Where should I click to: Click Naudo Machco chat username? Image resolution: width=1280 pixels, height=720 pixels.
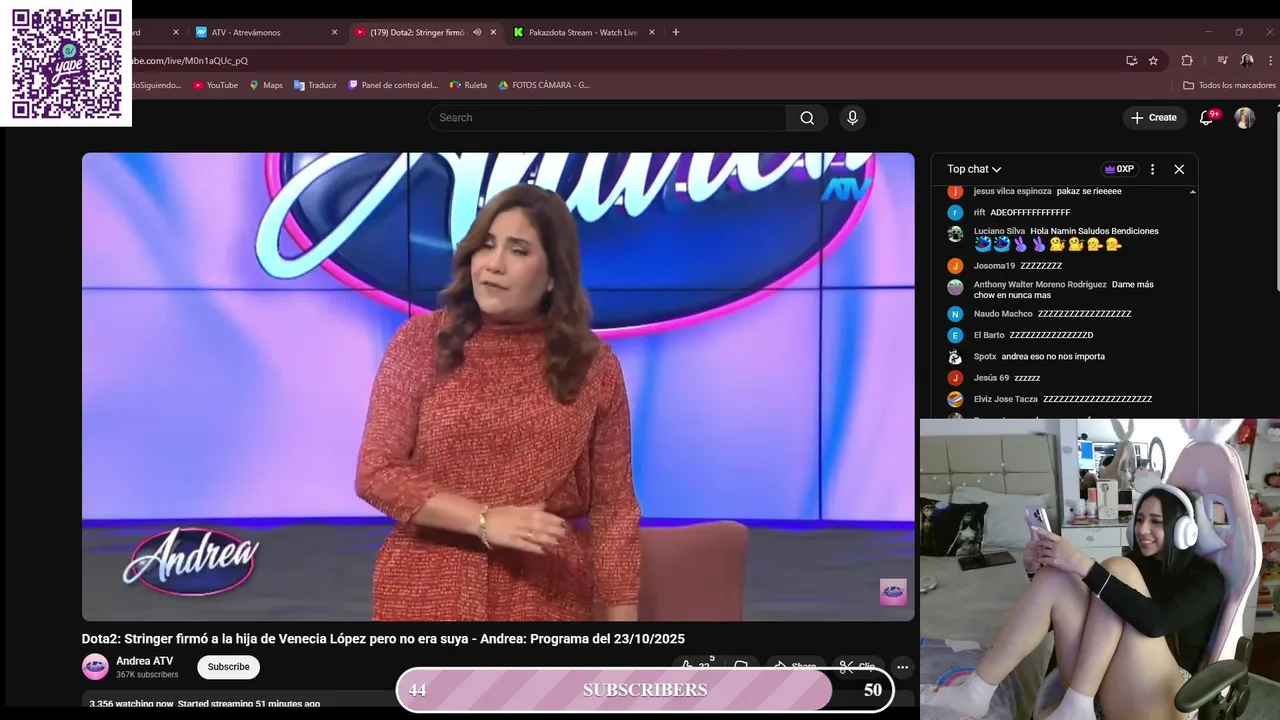tap(1003, 314)
